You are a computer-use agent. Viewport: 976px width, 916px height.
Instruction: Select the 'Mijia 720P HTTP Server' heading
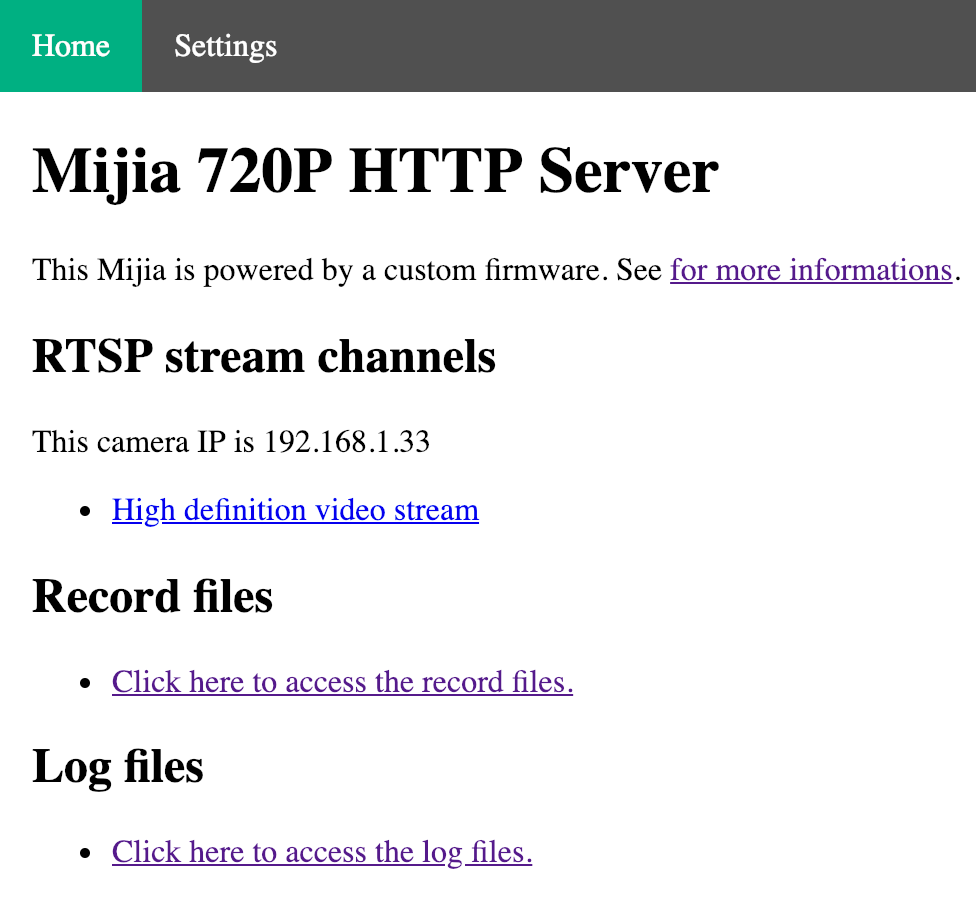tap(375, 172)
